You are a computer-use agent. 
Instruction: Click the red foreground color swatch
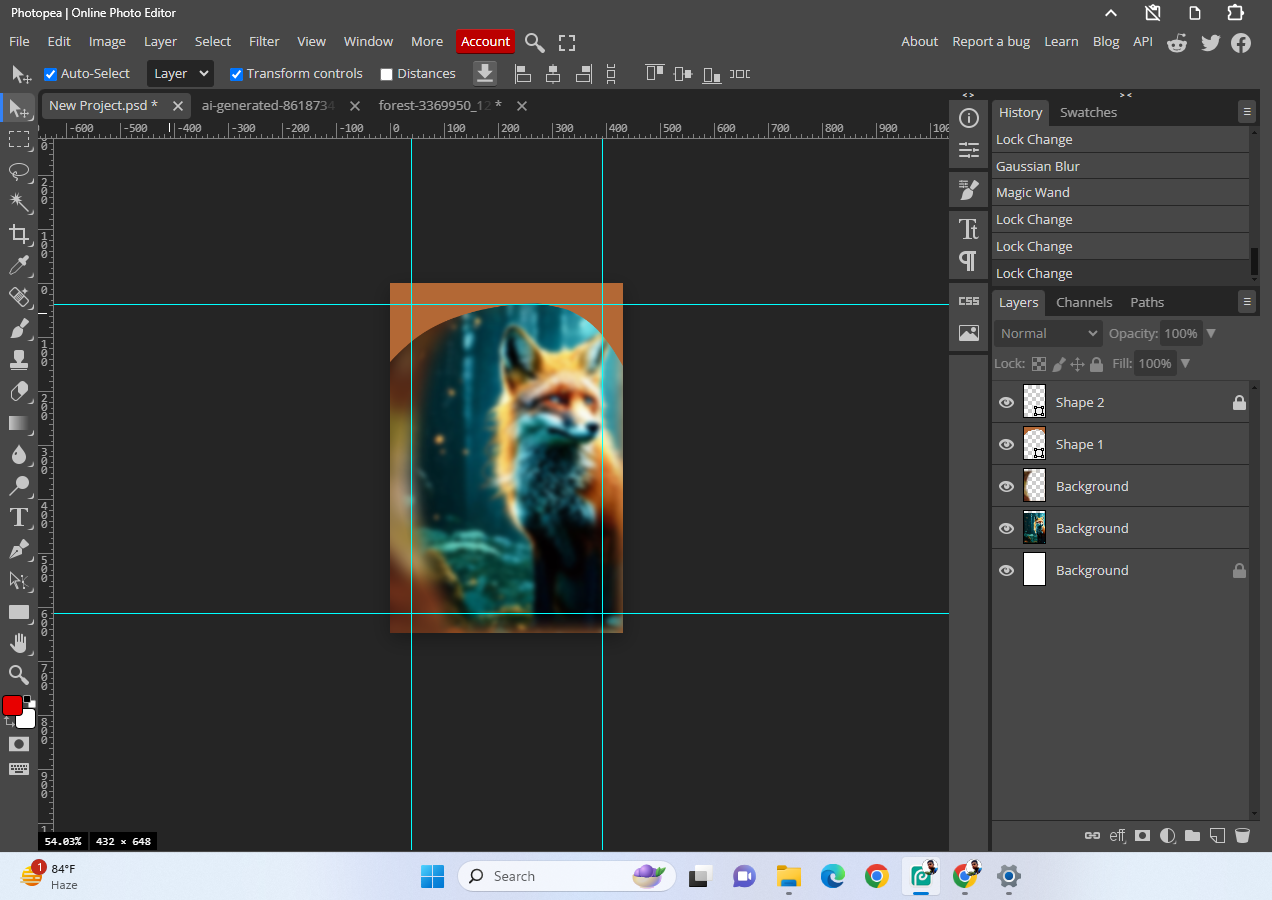click(x=12, y=706)
